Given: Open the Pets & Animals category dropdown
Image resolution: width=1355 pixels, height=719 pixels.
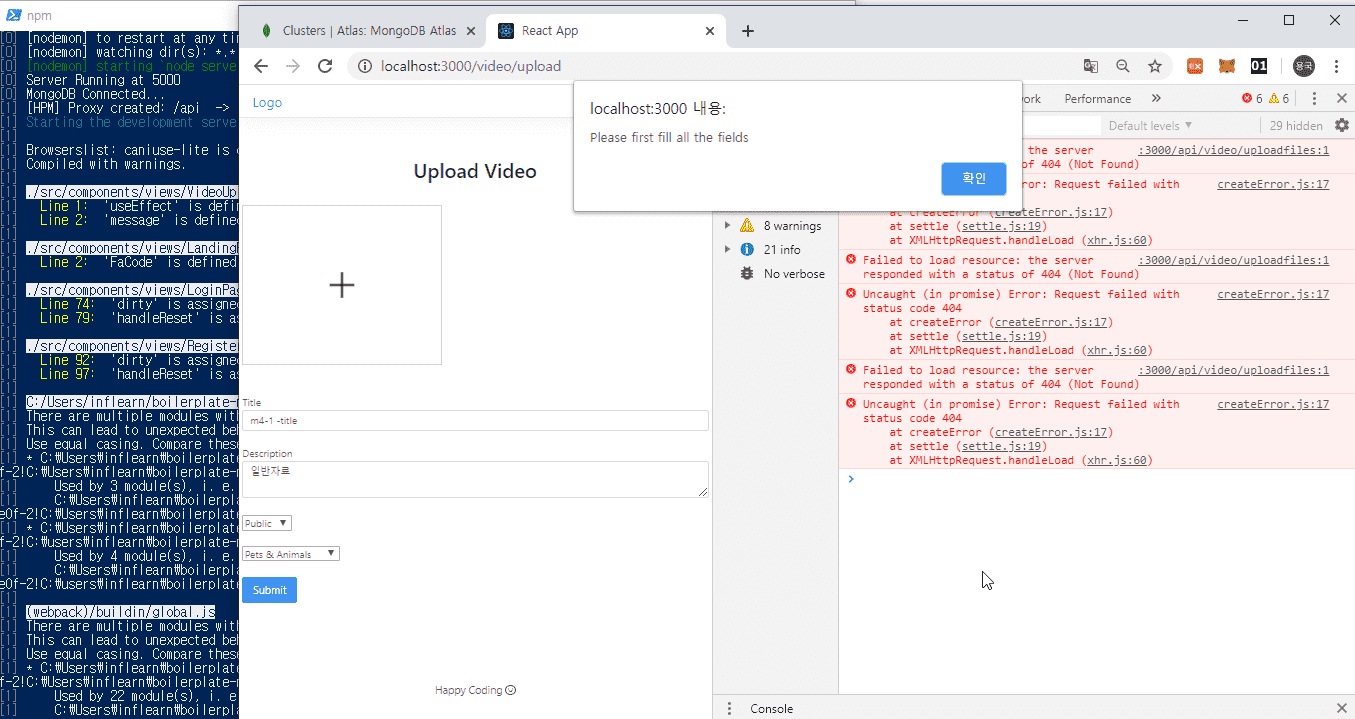Looking at the screenshot, I should tap(291, 554).
